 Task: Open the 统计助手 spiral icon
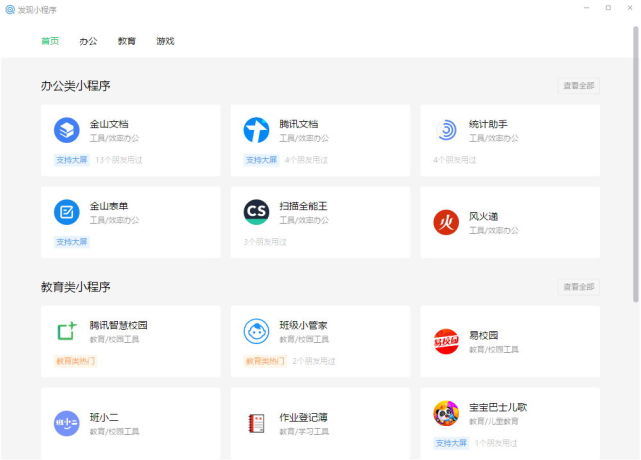446,130
